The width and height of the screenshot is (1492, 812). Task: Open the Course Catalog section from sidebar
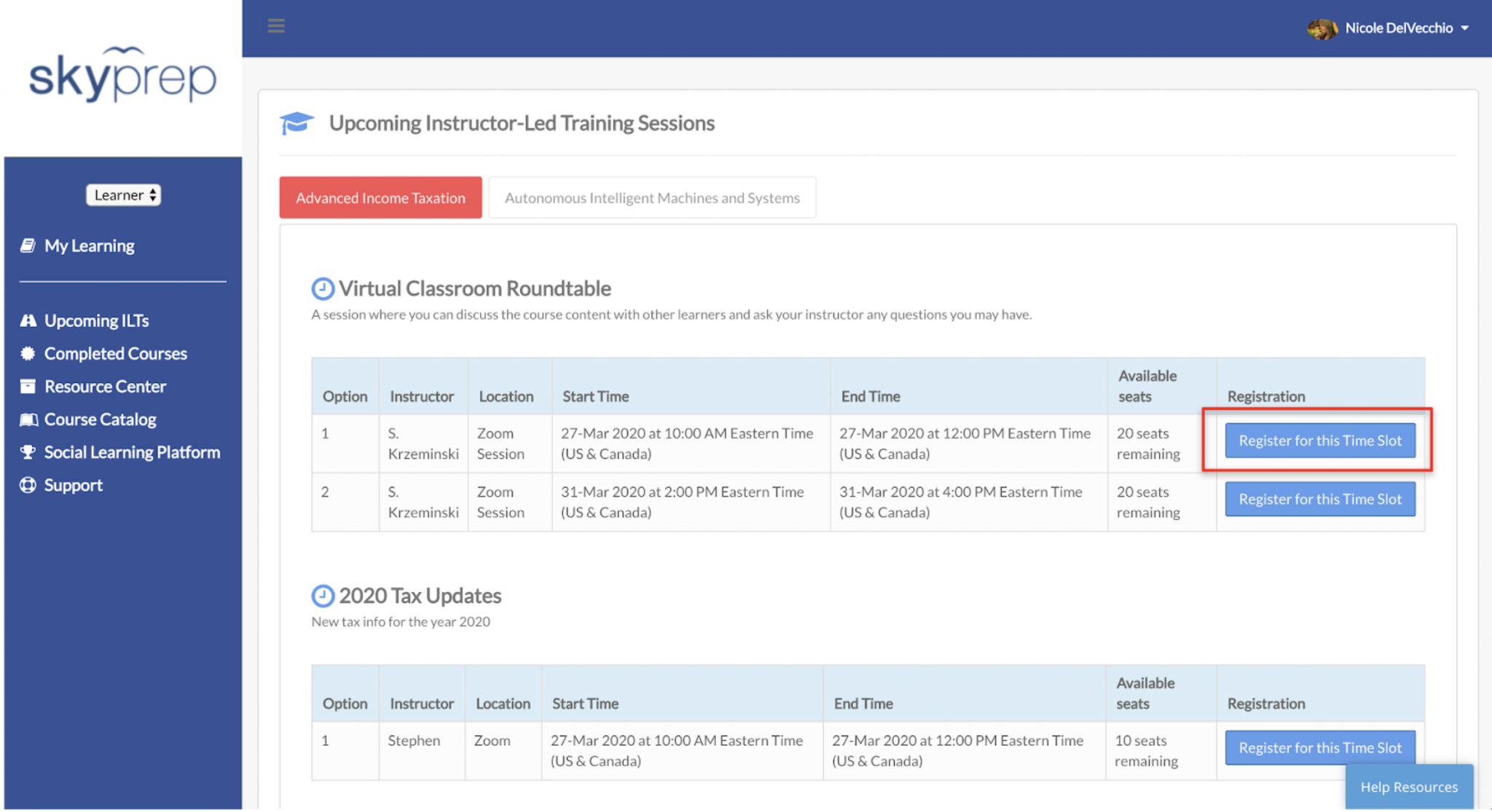[x=100, y=419]
